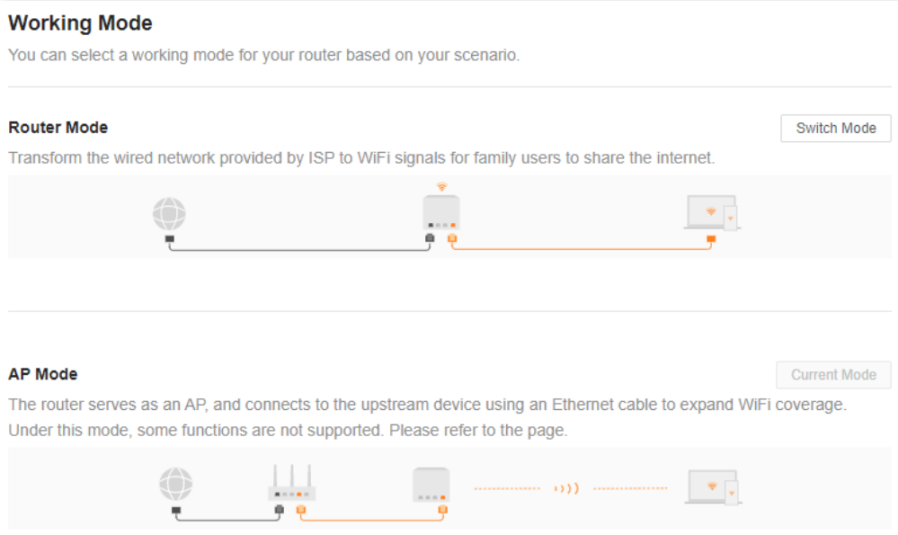Click the internet globe icon in AP Mode diagram
898x535 pixels.
tap(175, 485)
